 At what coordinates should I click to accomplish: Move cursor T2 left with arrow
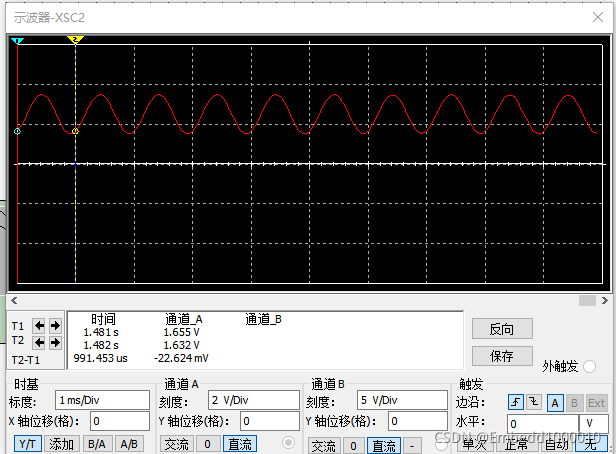click(39, 342)
